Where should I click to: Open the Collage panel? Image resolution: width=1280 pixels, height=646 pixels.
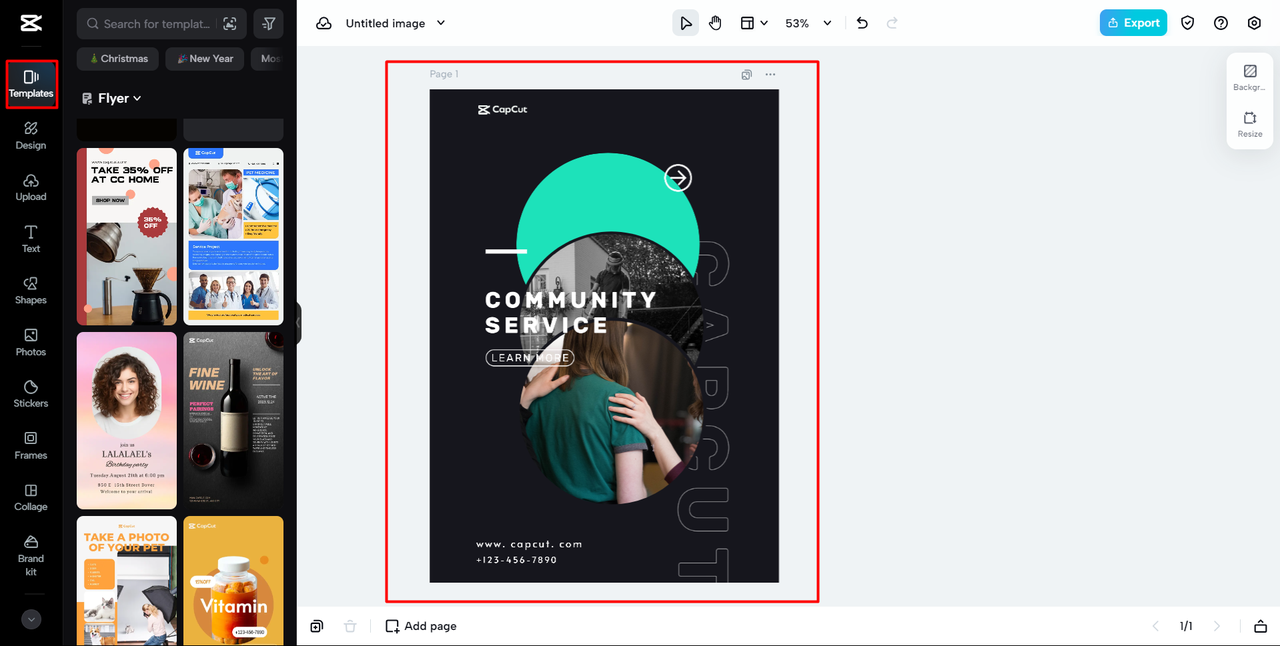pos(31,498)
